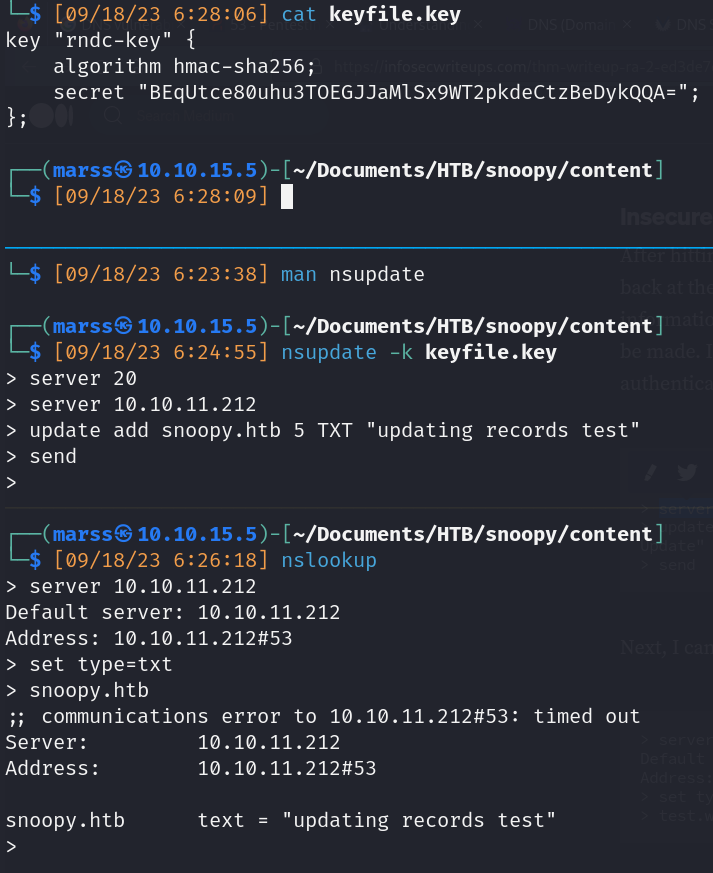Click the blue horizontal pane divider line
Image resolution: width=713 pixels, height=873 pixels.
click(356, 247)
